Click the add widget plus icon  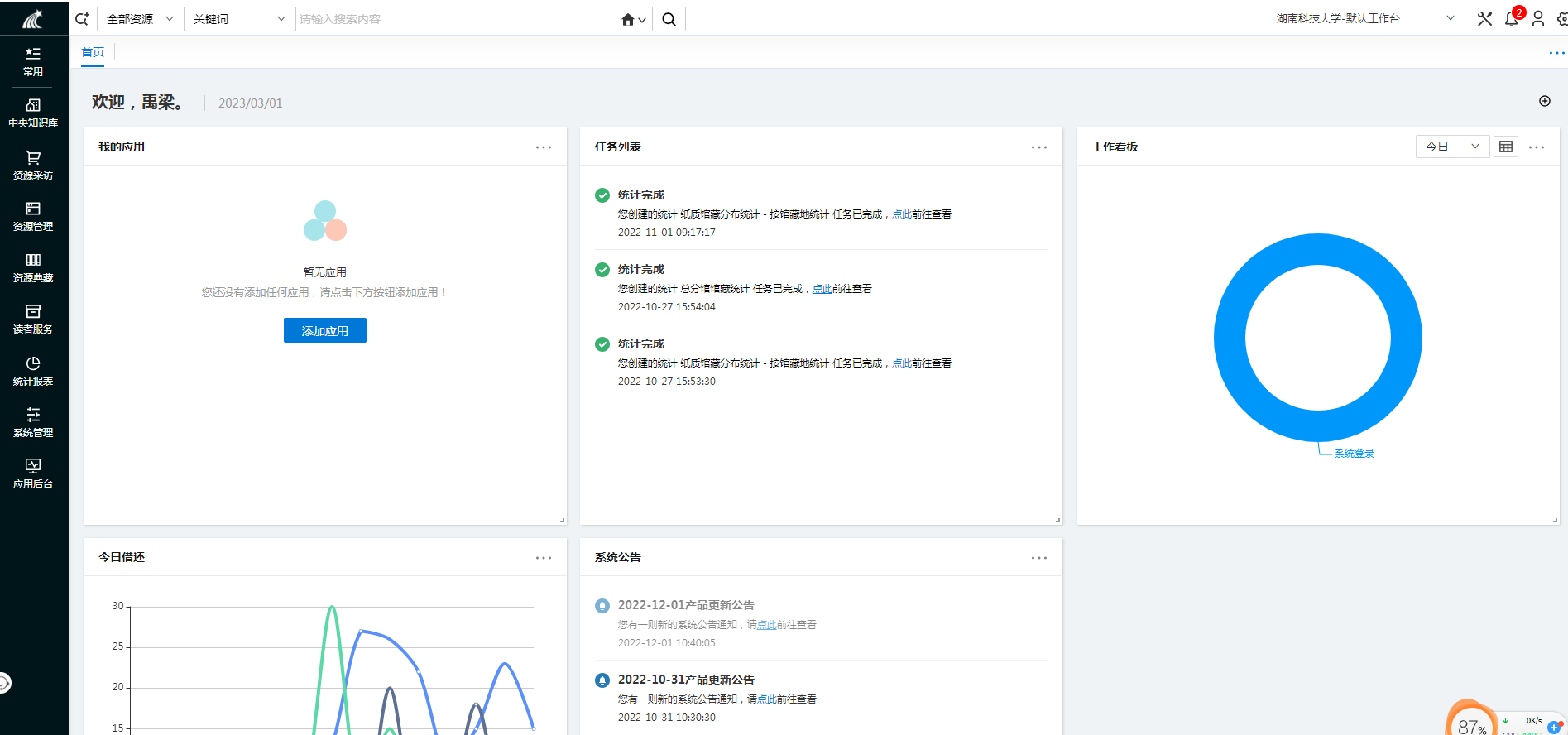[1544, 101]
